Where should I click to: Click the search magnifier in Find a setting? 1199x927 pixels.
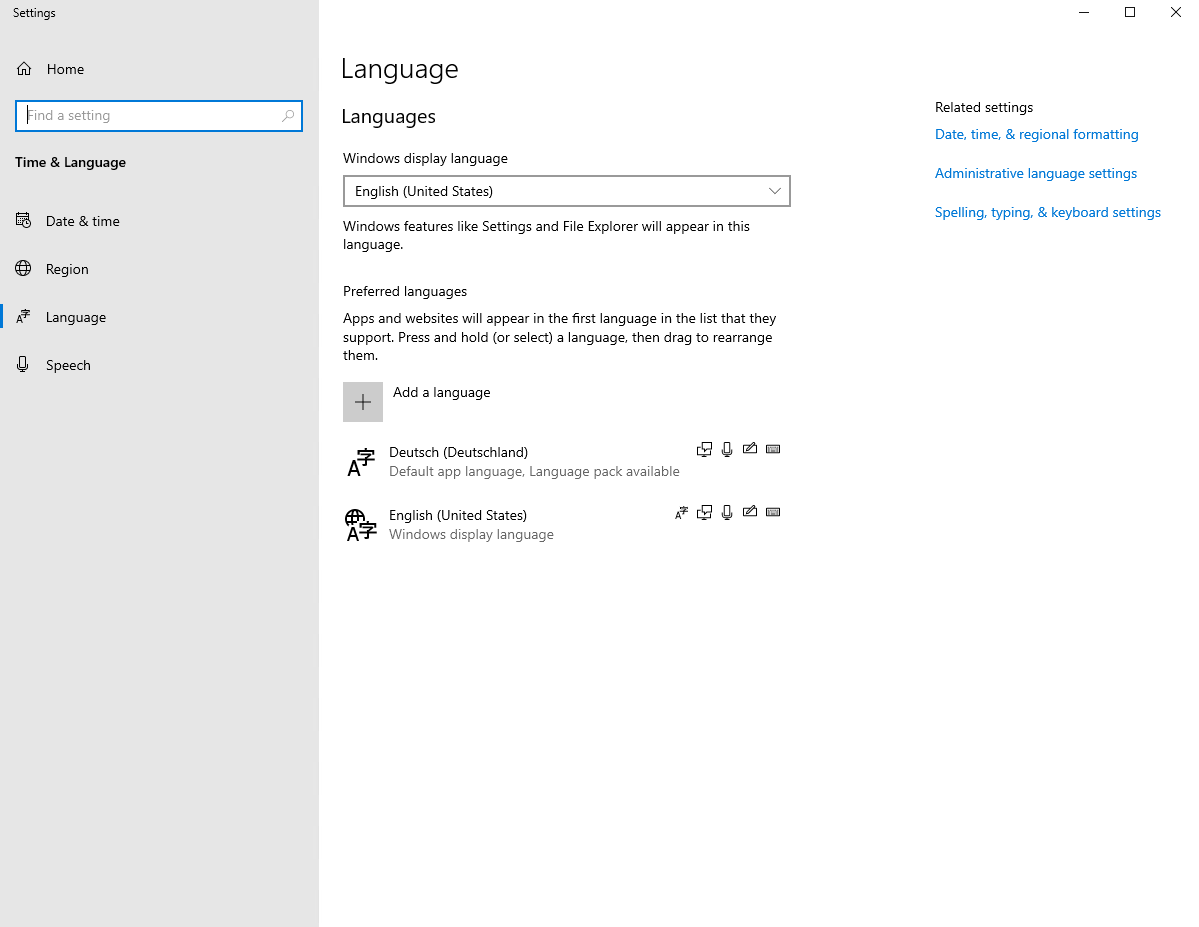(x=288, y=115)
